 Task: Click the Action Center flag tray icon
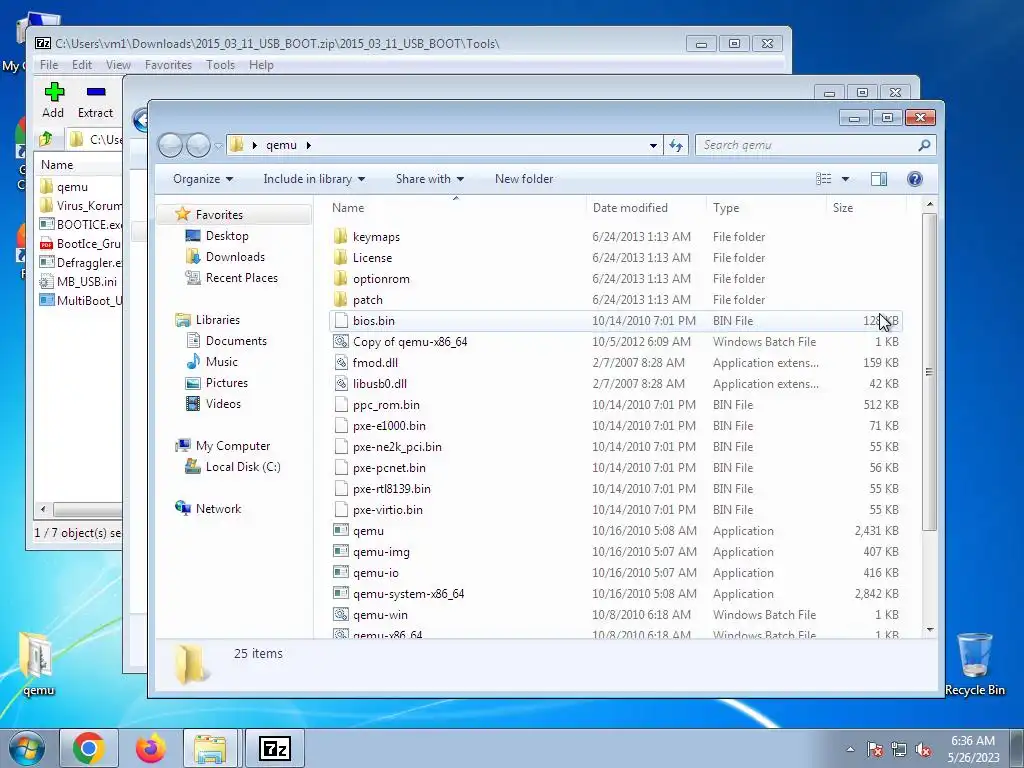[x=874, y=750]
